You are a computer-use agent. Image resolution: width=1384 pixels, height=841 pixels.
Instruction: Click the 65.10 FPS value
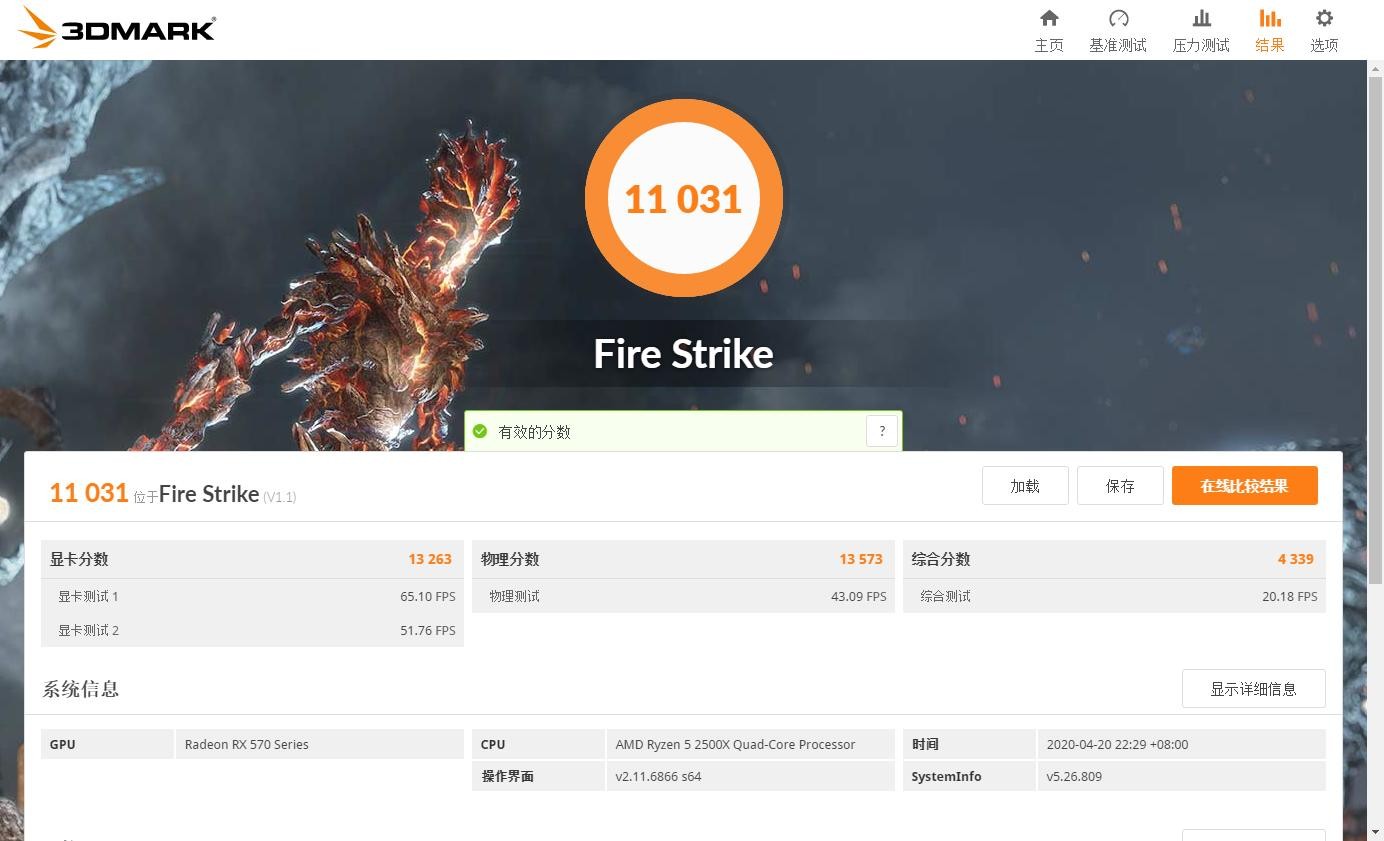pos(428,596)
